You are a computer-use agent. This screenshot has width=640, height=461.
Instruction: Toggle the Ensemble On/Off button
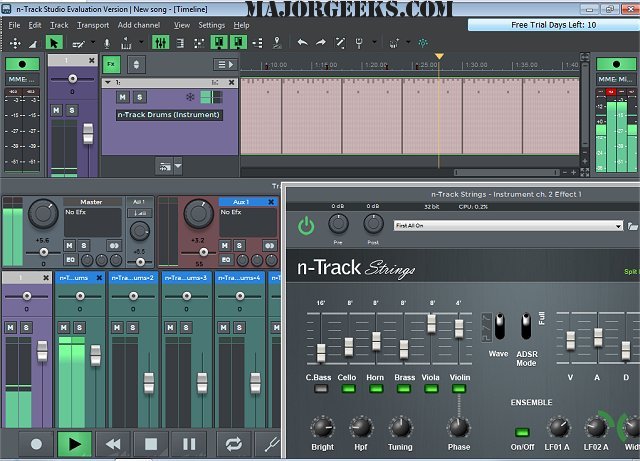pos(520,431)
